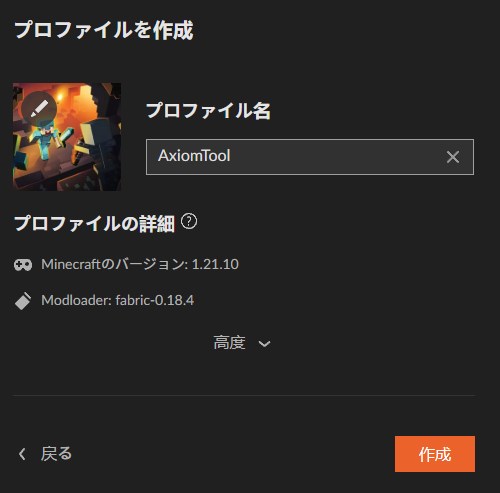Click the 1.21.10 version number
This screenshot has height=493, width=500.
pos(215,264)
